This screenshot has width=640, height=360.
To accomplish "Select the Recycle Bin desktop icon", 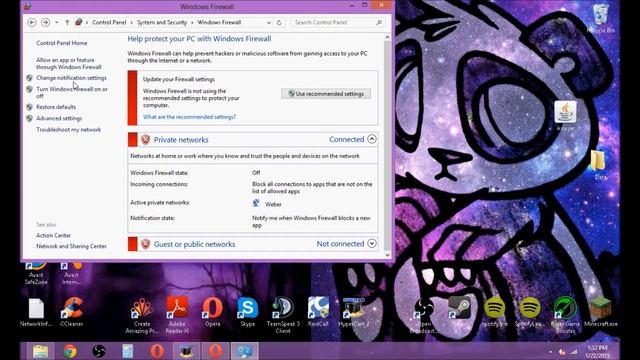I will point(600,18).
